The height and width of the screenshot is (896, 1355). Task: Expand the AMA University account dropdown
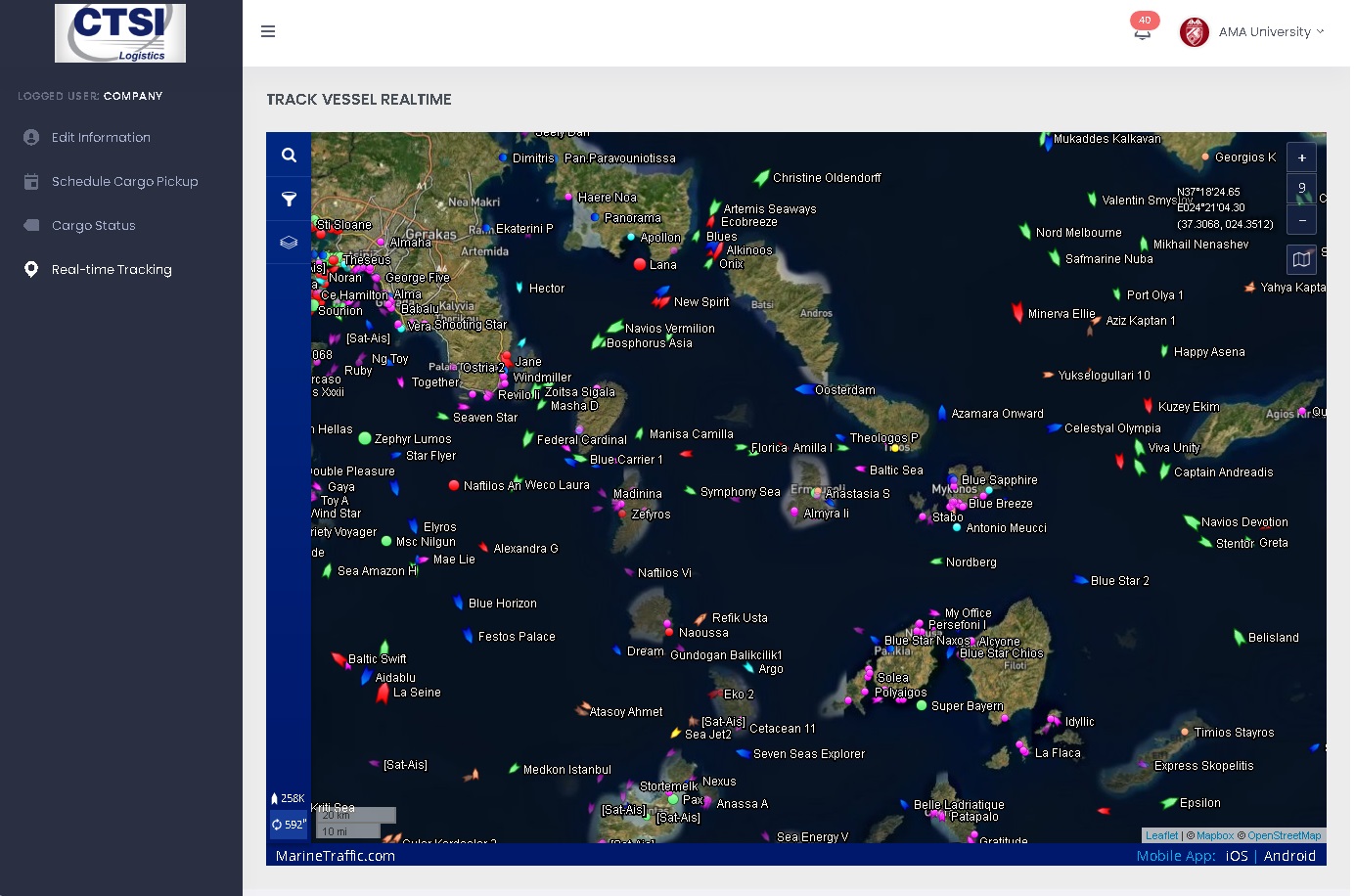point(1320,31)
